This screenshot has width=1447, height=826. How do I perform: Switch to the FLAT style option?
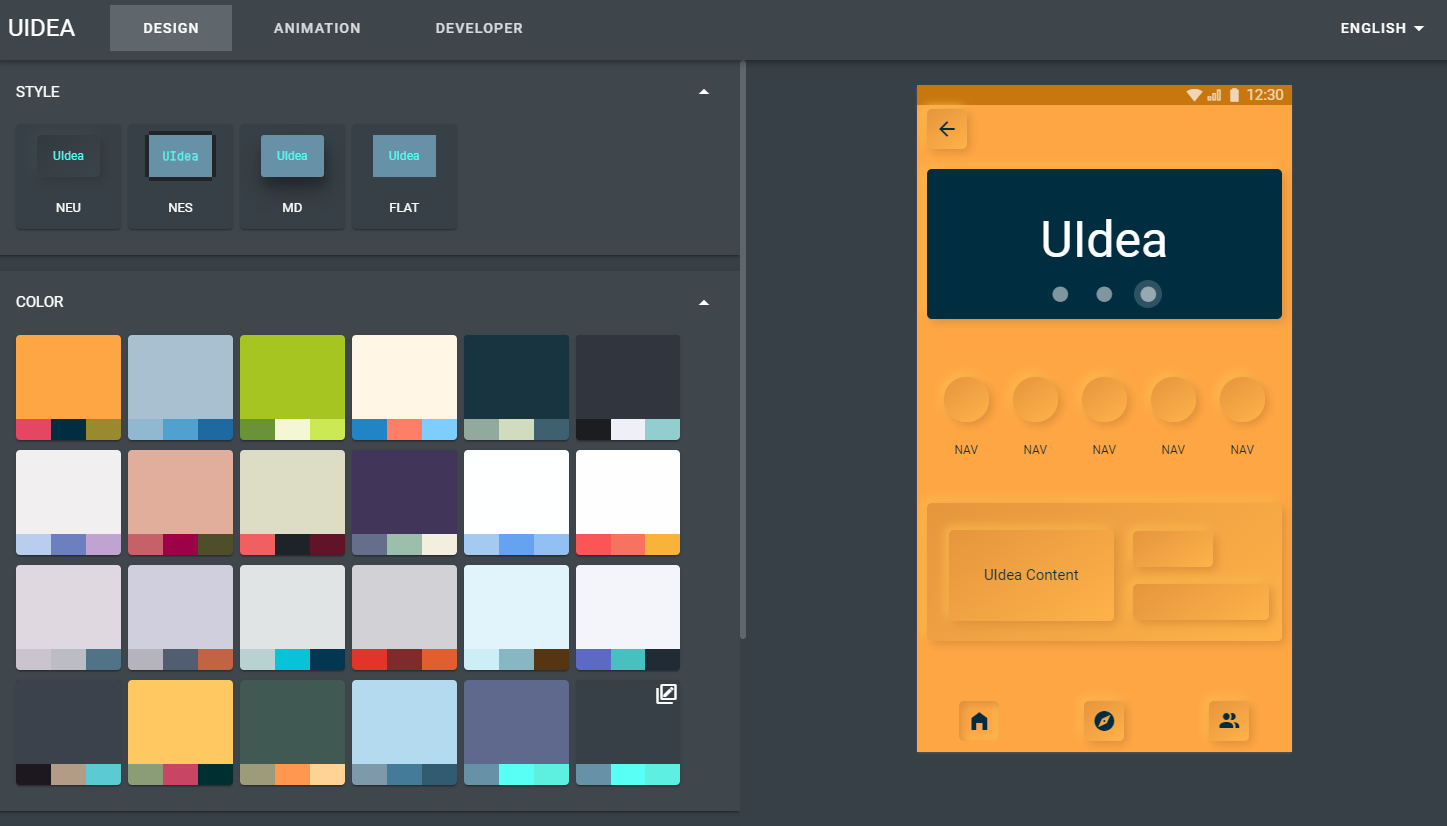click(x=404, y=177)
